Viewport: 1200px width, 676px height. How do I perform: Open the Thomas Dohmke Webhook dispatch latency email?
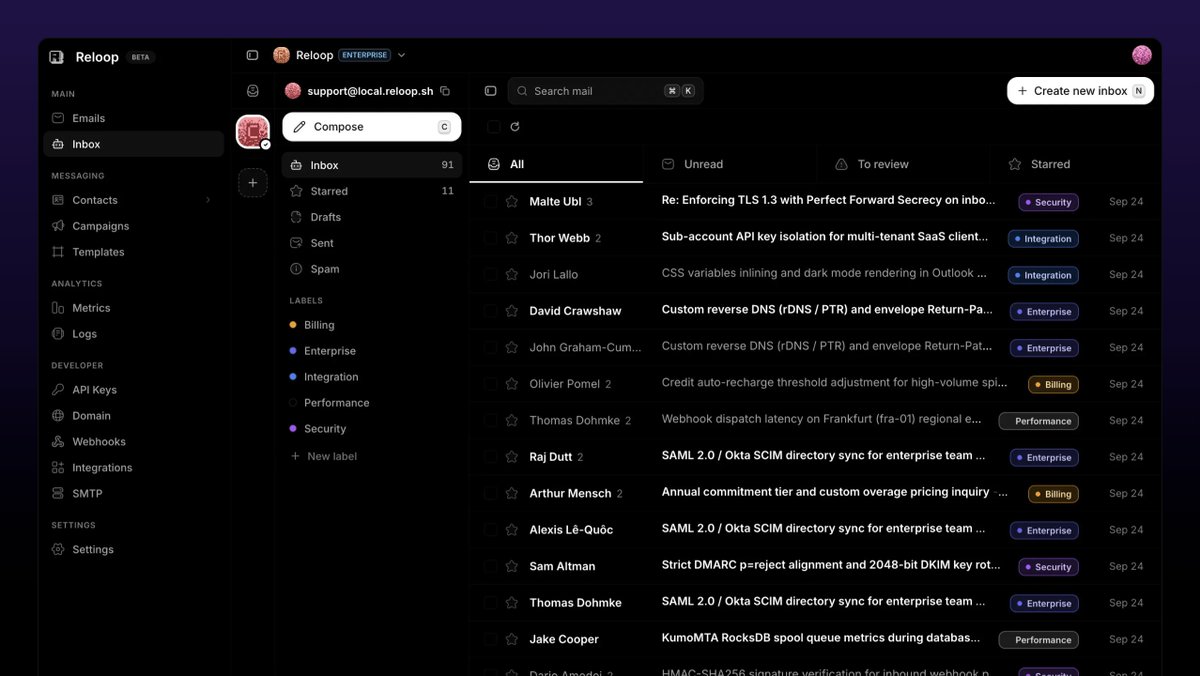pos(815,420)
